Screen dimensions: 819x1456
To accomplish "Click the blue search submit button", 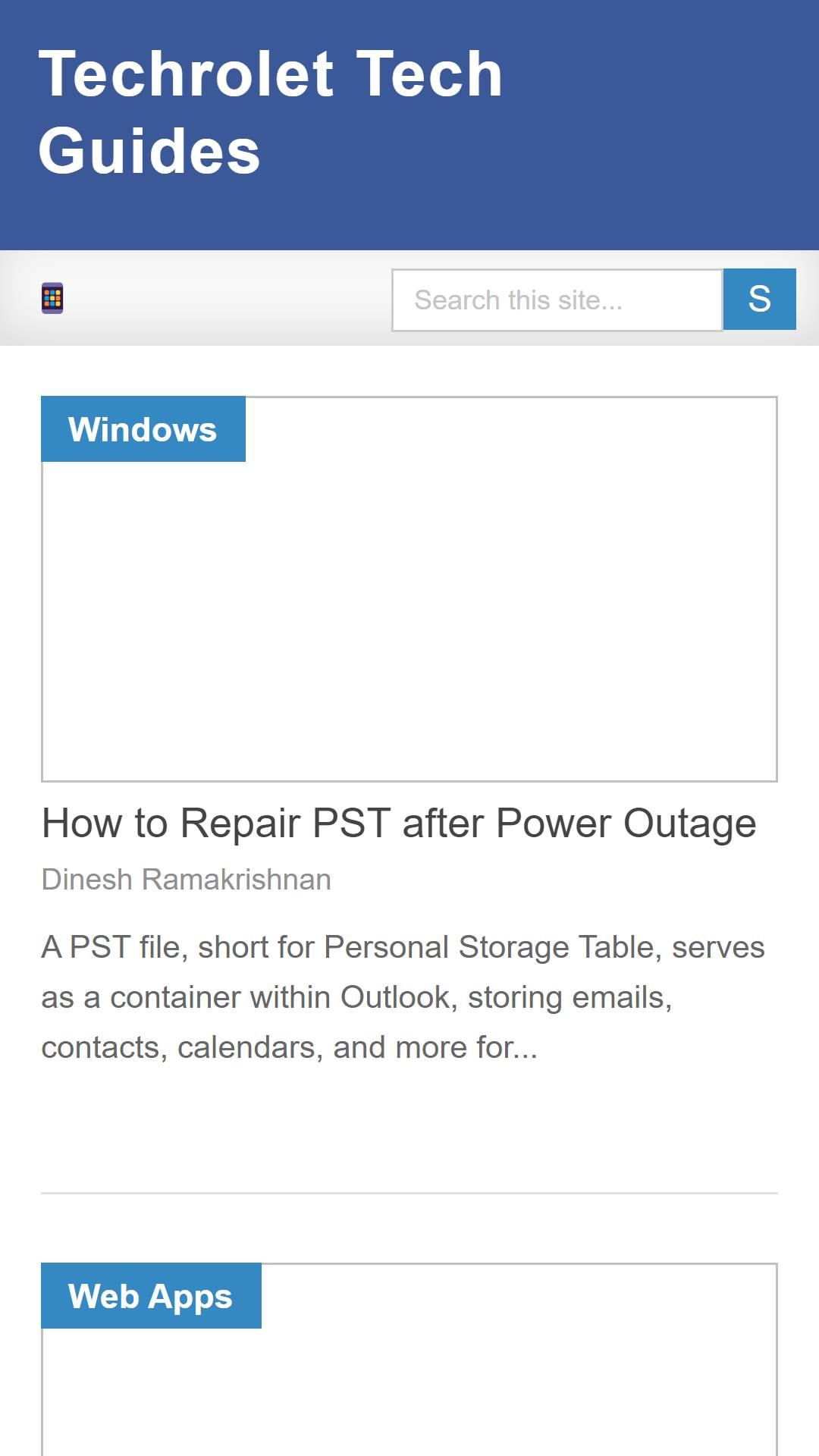I will [759, 299].
